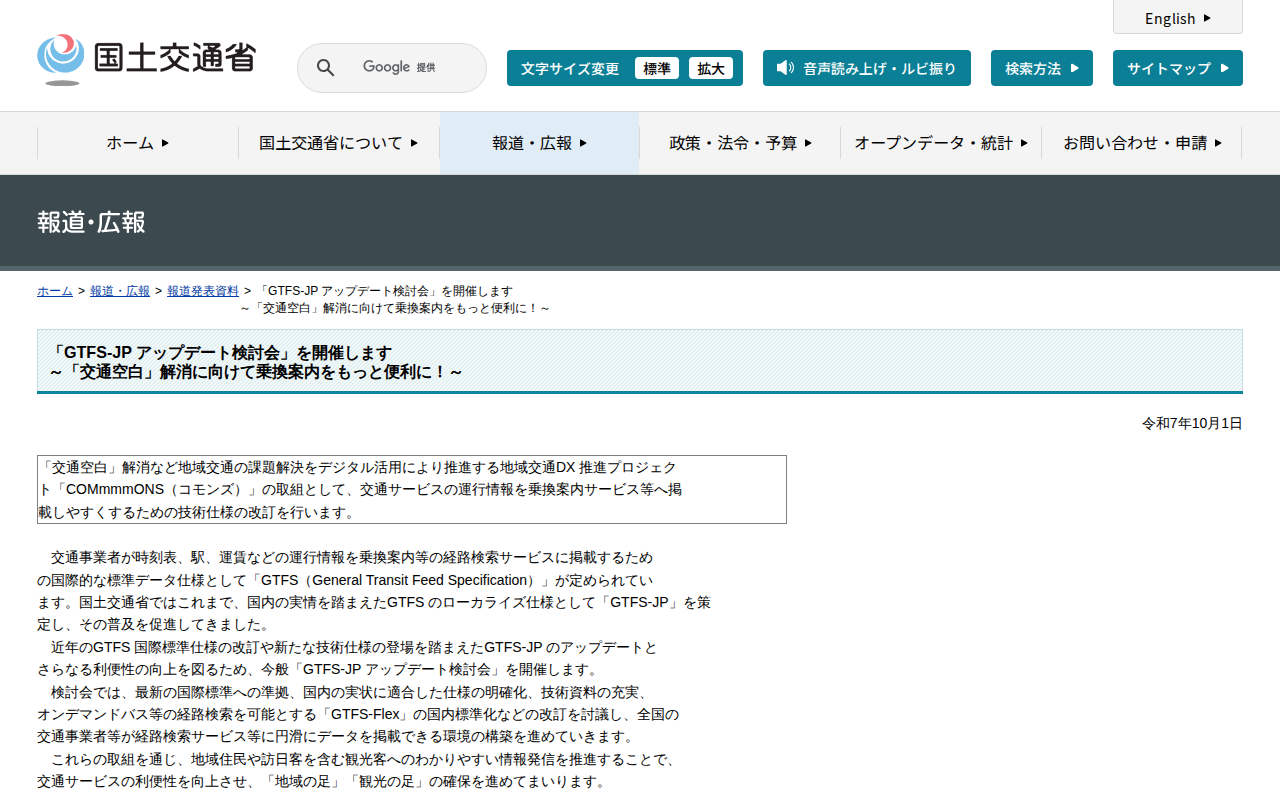1280x800 pixels.
Task: Open the お問い合わせ・申請 menu item
Action: tap(1142, 143)
